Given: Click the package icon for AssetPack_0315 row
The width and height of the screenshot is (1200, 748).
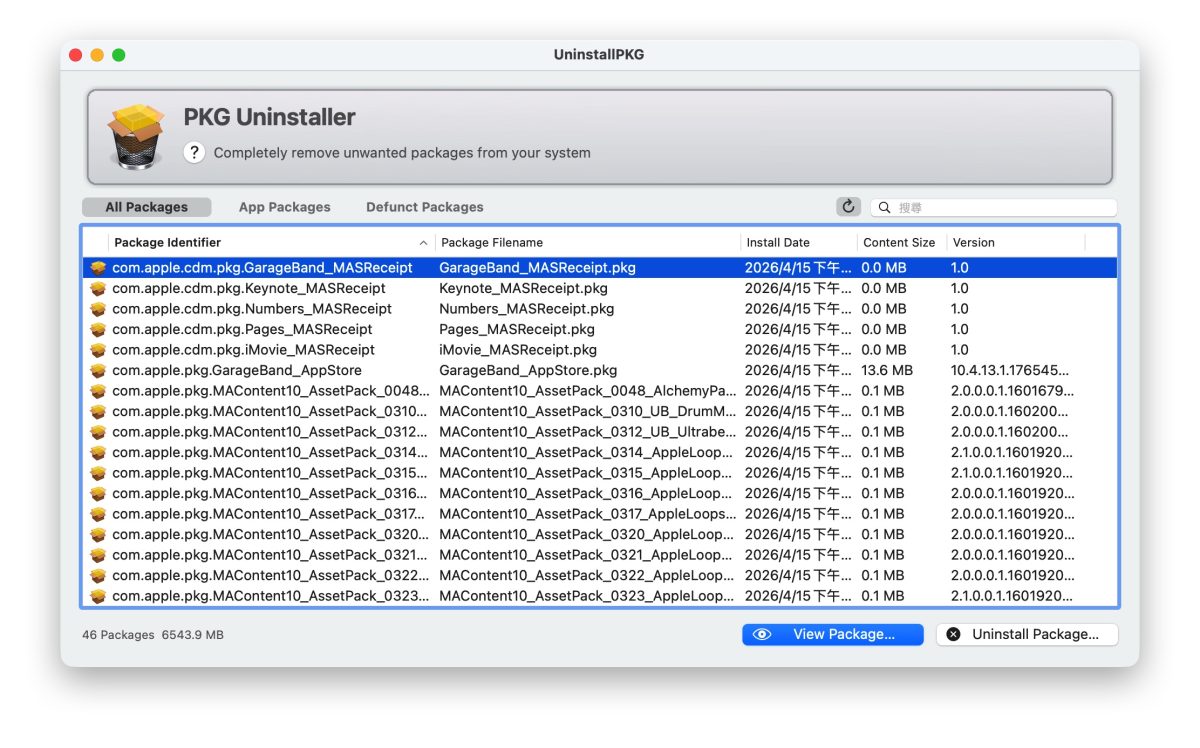Looking at the screenshot, I should [98, 473].
